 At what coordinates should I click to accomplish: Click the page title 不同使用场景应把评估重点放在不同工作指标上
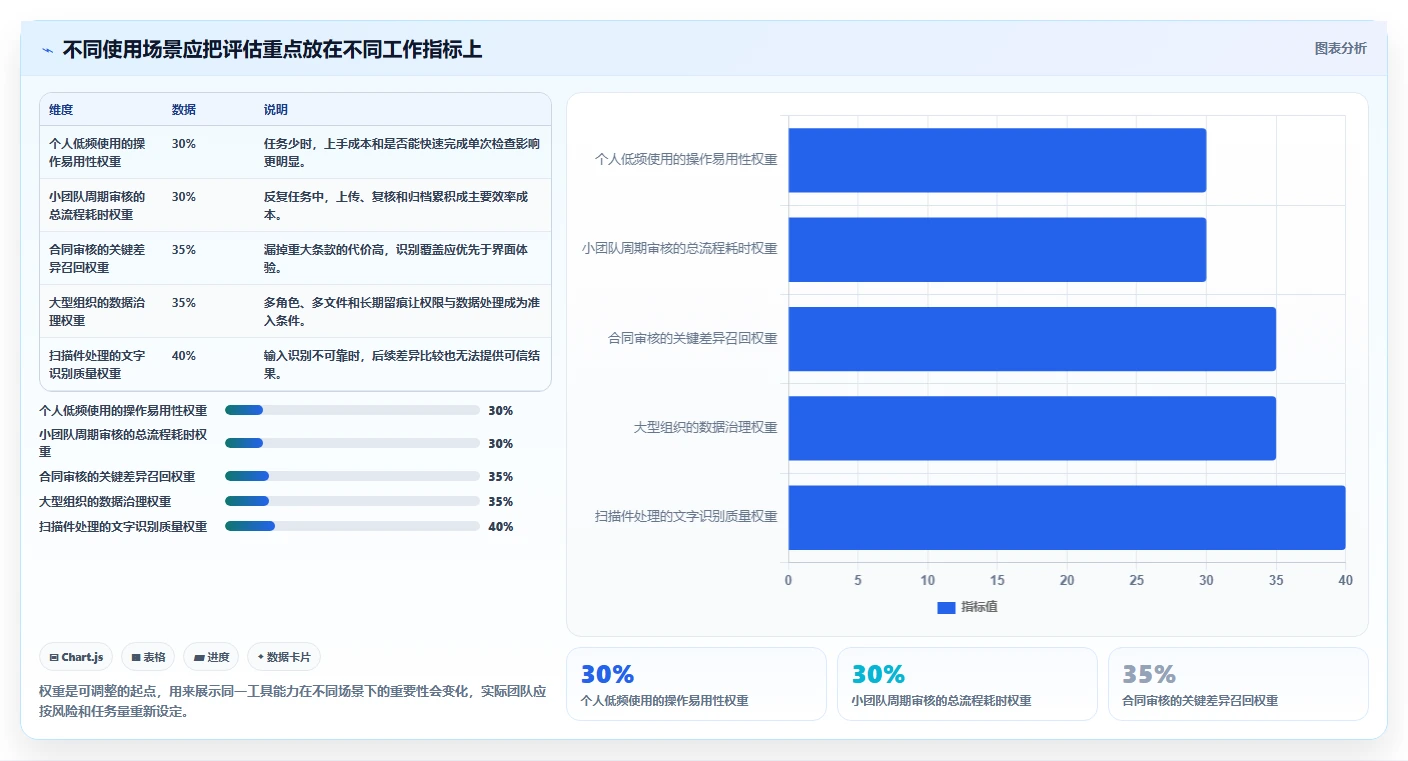(272, 49)
